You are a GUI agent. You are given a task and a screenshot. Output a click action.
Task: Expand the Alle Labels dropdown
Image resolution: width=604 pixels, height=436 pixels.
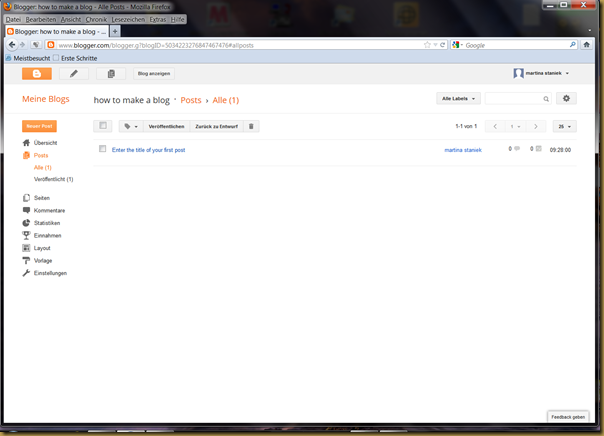click(458, 99)
